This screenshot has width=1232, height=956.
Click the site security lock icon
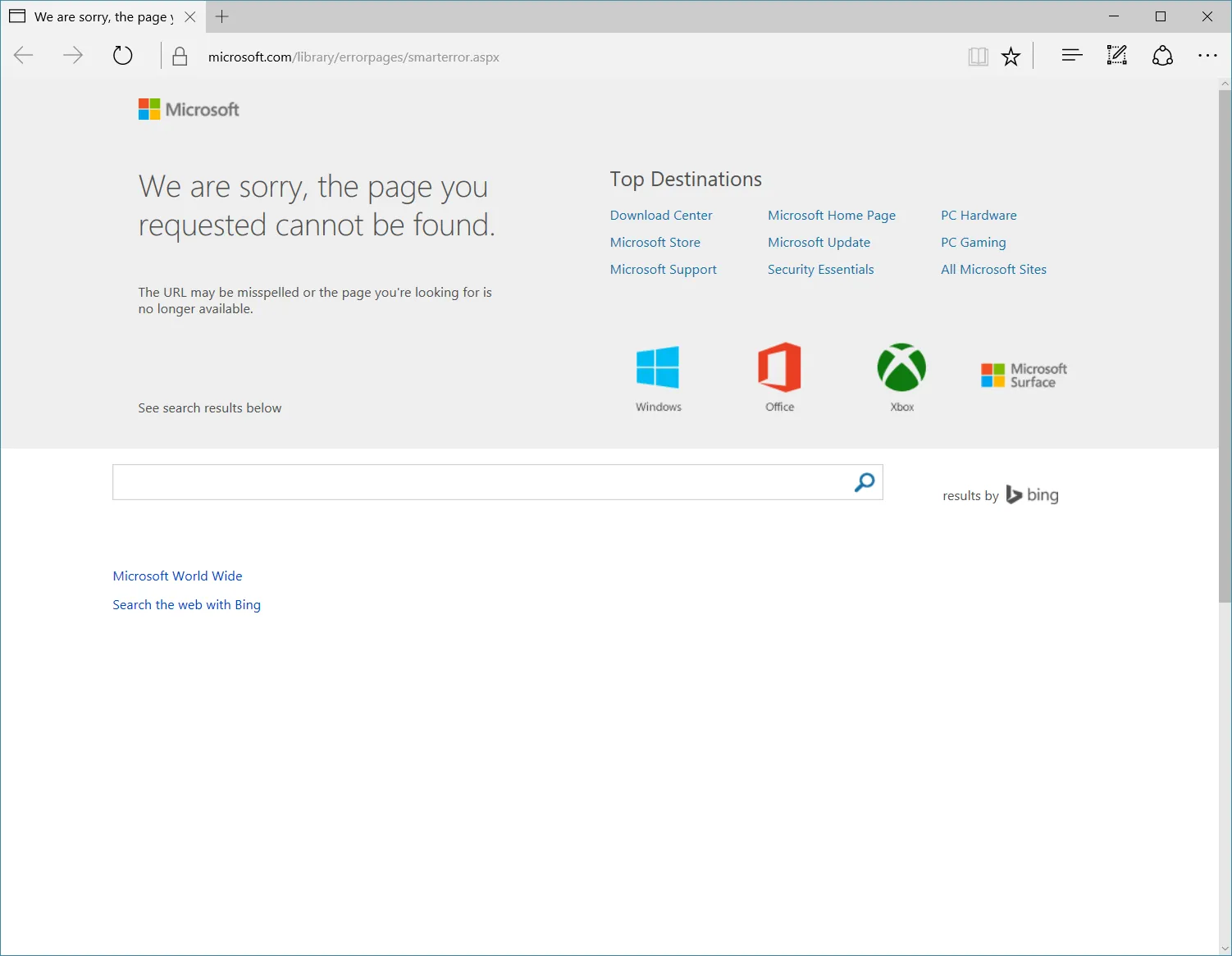click(180, 56)
